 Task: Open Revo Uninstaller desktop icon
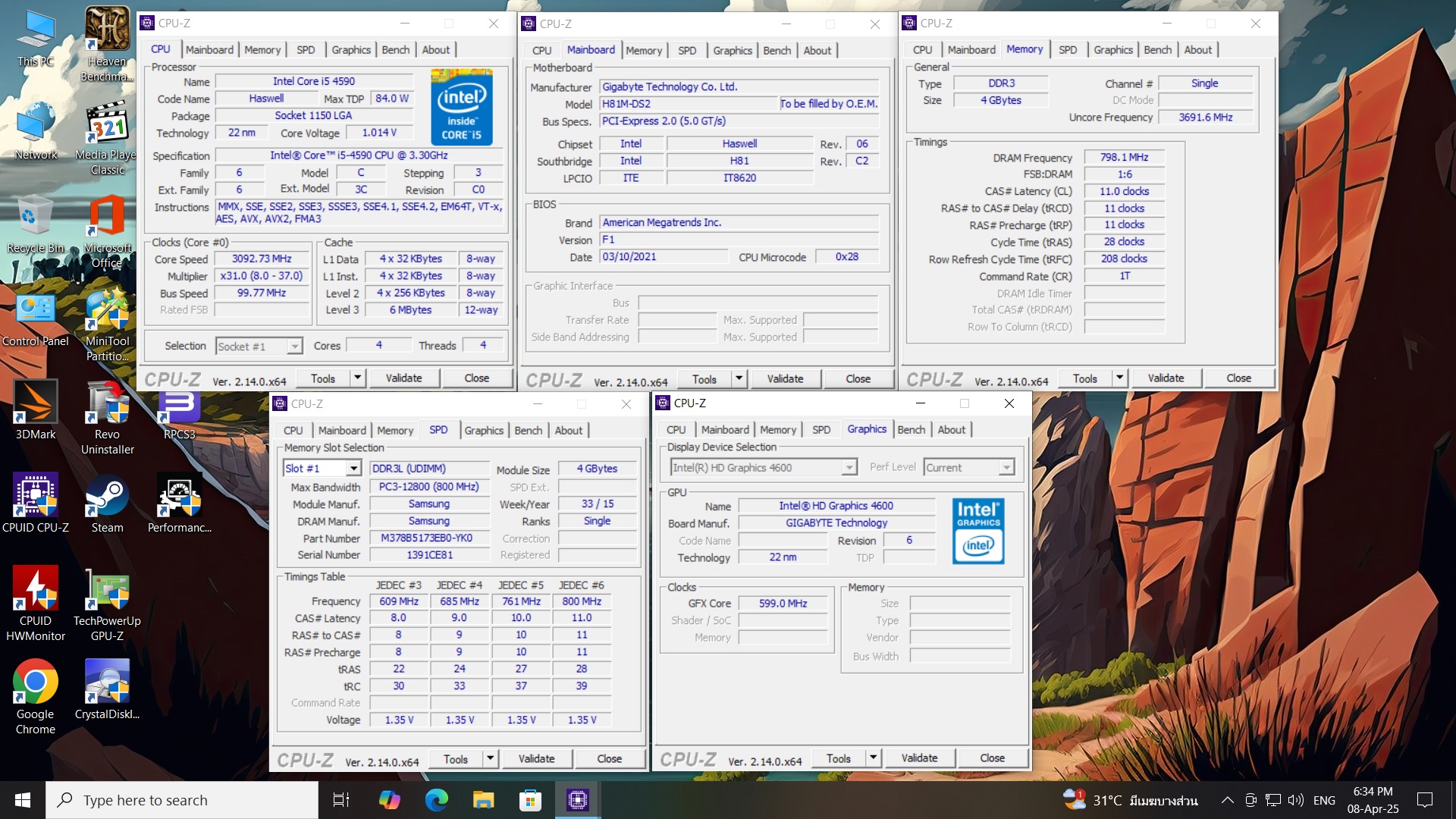[107, 418]
